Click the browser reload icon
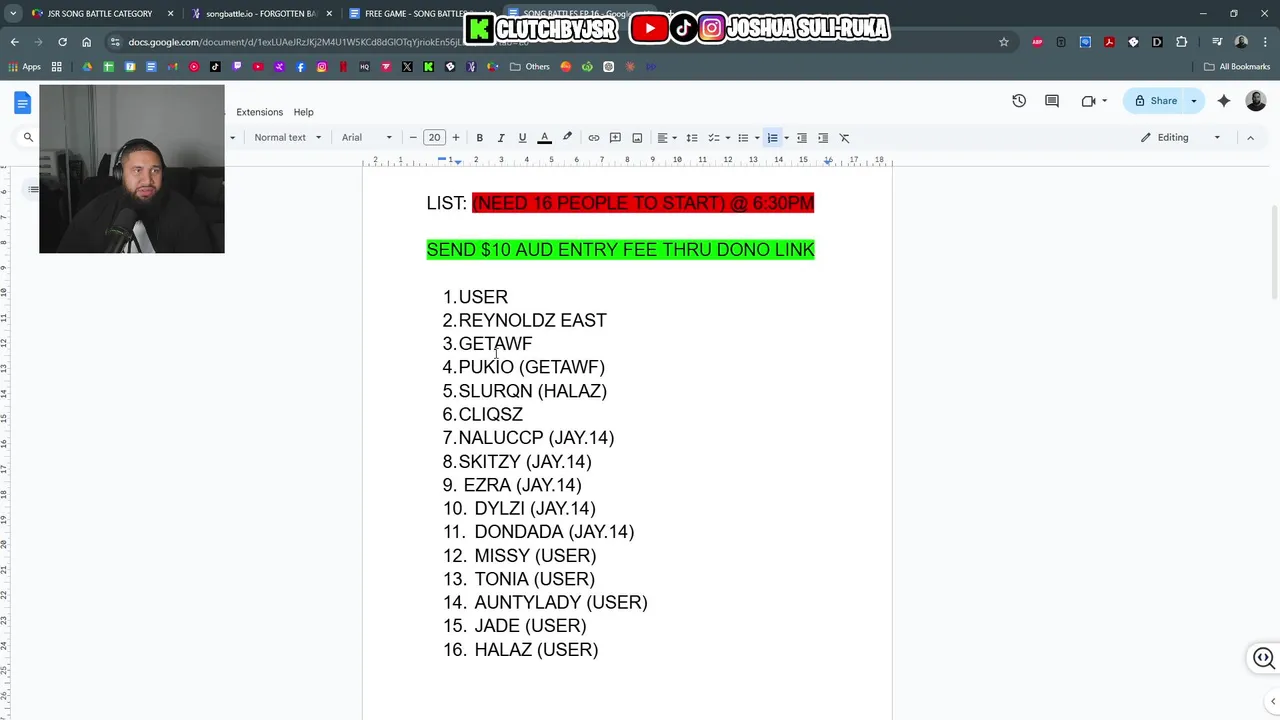This screenshot has width=1280, height=720. tap(62, 42)
